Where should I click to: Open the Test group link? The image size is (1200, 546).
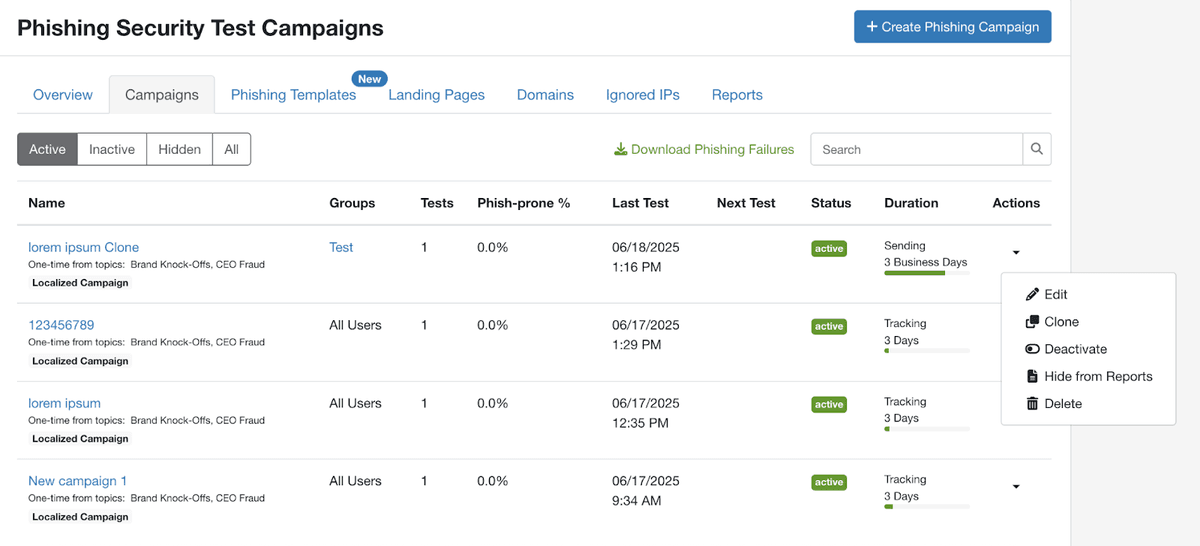[341, 247]
